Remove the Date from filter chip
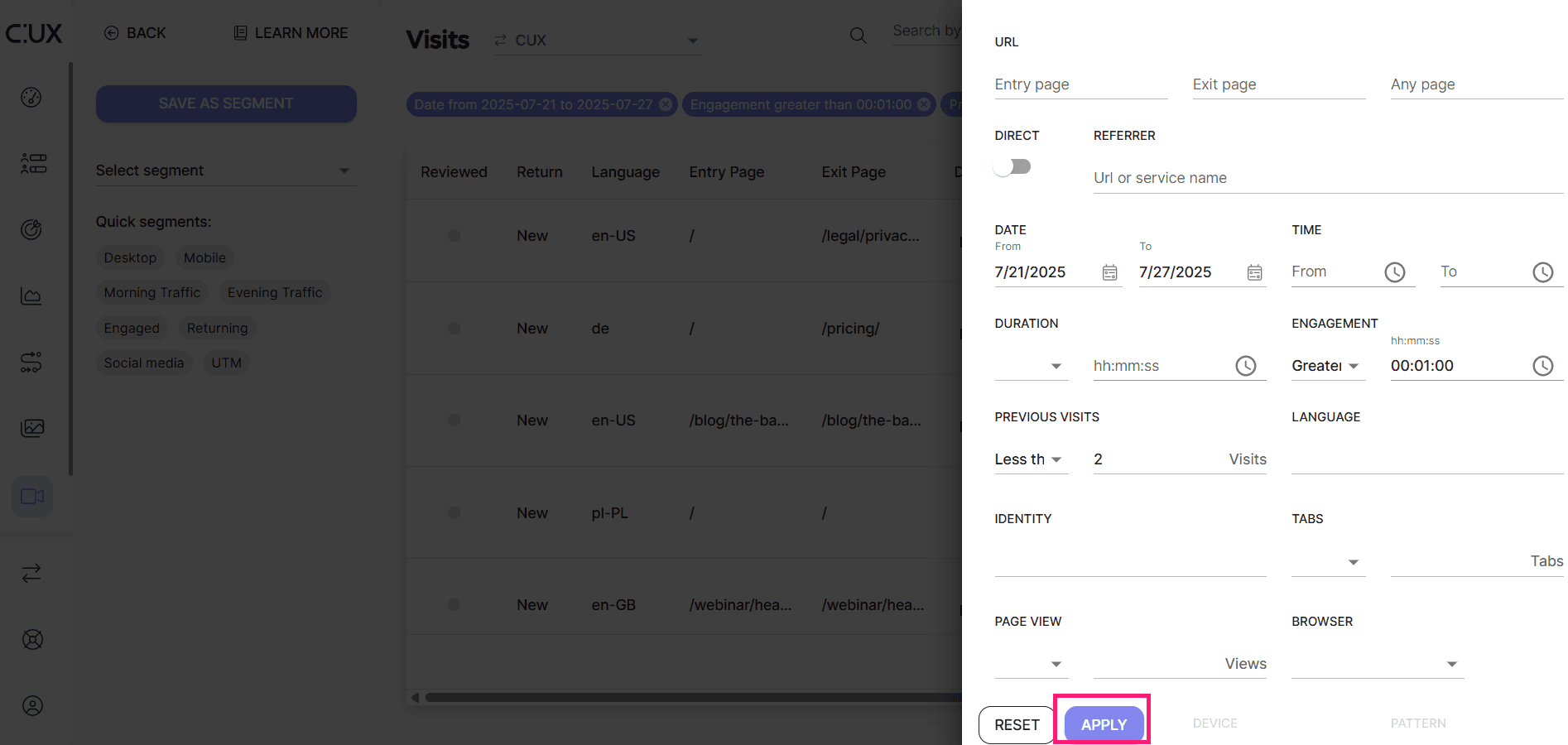This screenshot has width=1568, height=745. point(666,104)
